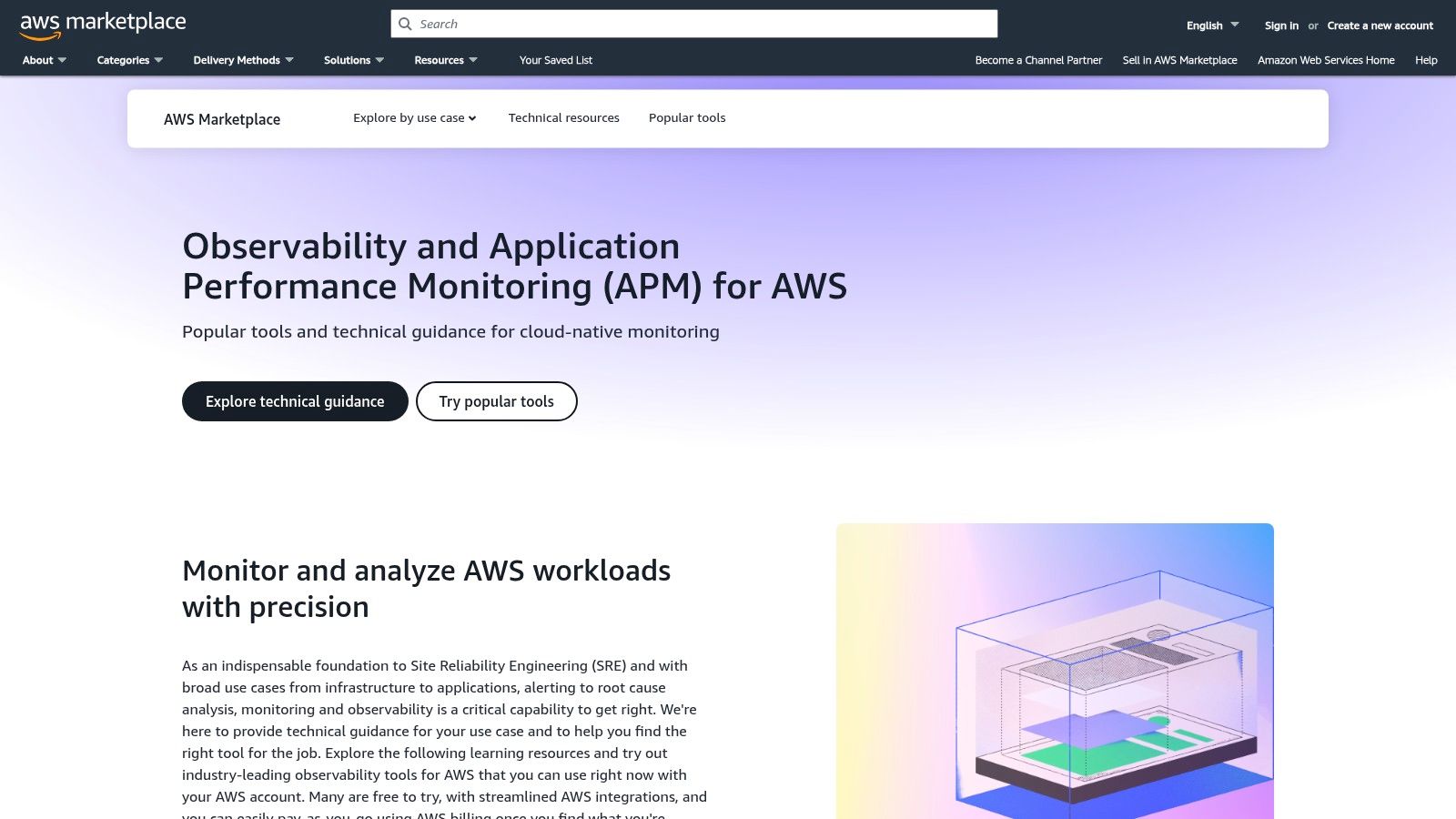Click Explore technical guidance button
The image size is (1456, 819).
pos(295,401)
